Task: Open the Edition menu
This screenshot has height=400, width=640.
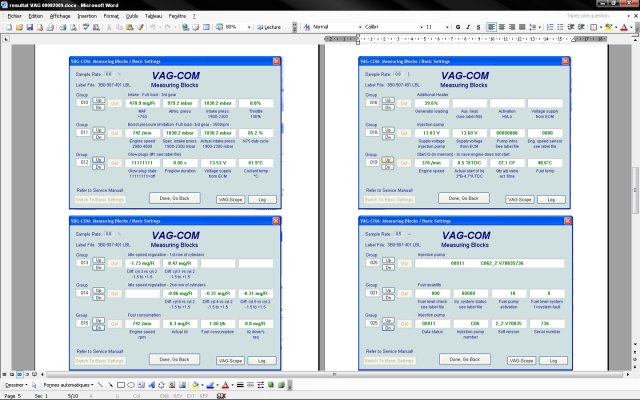Action: tap(36, 16)
